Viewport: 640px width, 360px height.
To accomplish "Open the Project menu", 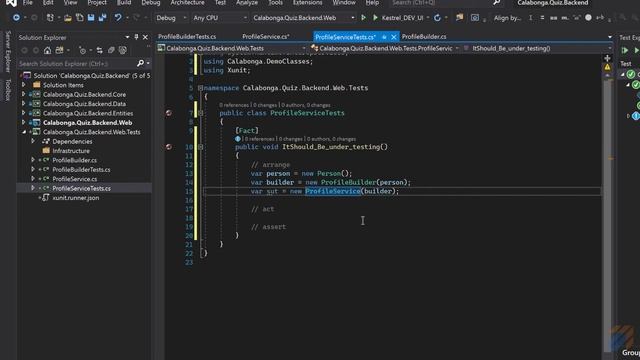I will coord(97,3).
